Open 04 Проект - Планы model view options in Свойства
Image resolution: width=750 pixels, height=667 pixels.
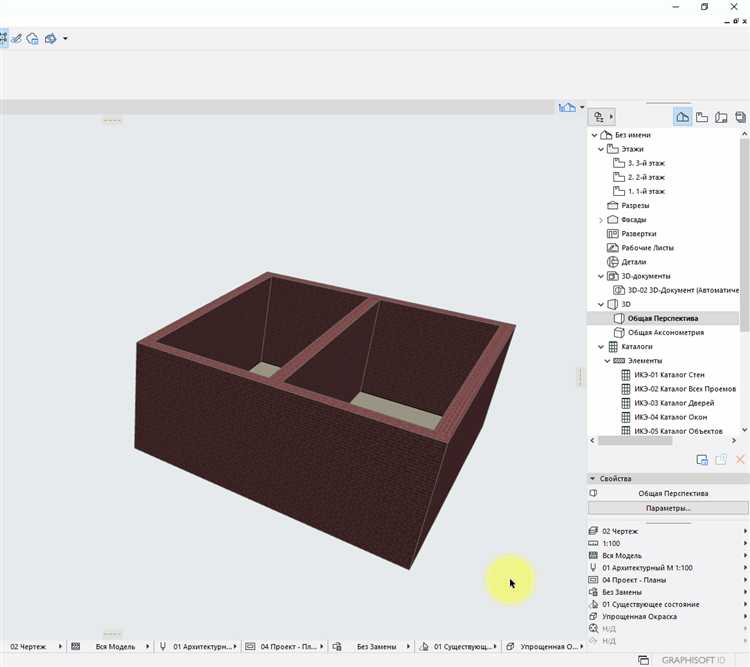pyautogui.click(x=668, y=580)
